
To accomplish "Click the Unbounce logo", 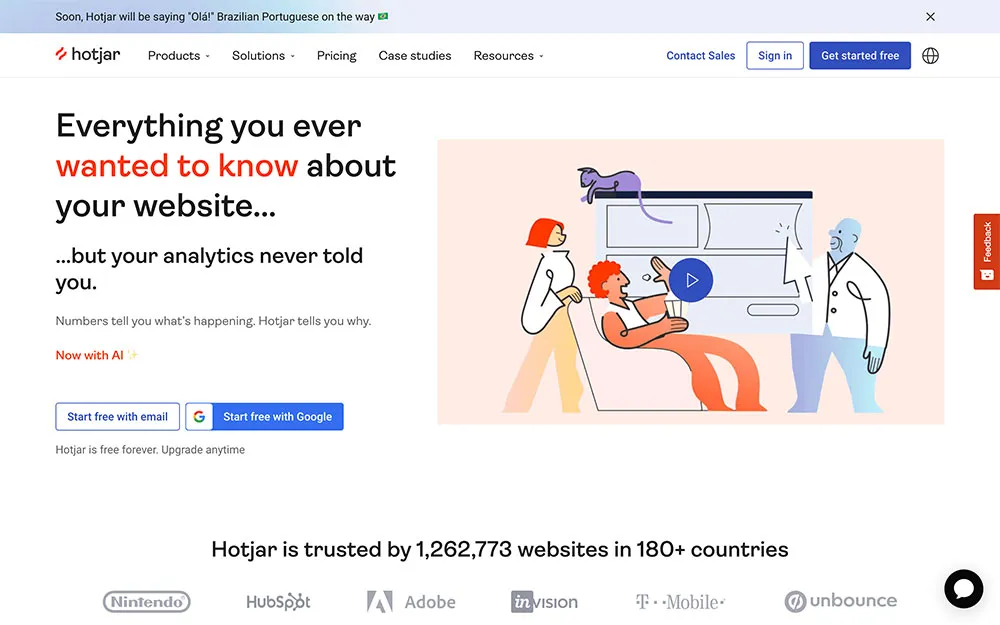I will tap(841, 601).
